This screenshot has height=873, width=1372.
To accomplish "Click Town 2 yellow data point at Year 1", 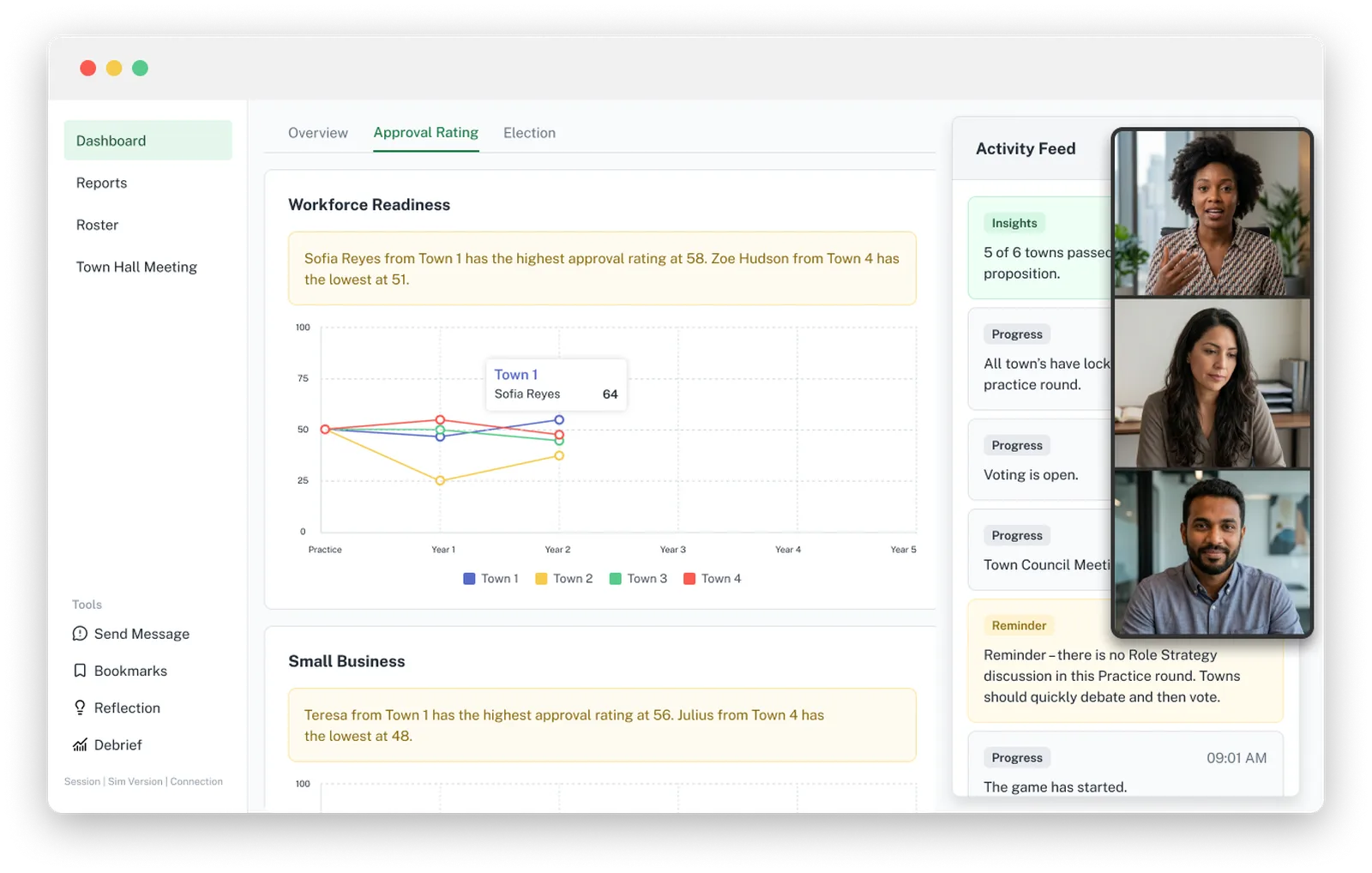I will (440, 480).
